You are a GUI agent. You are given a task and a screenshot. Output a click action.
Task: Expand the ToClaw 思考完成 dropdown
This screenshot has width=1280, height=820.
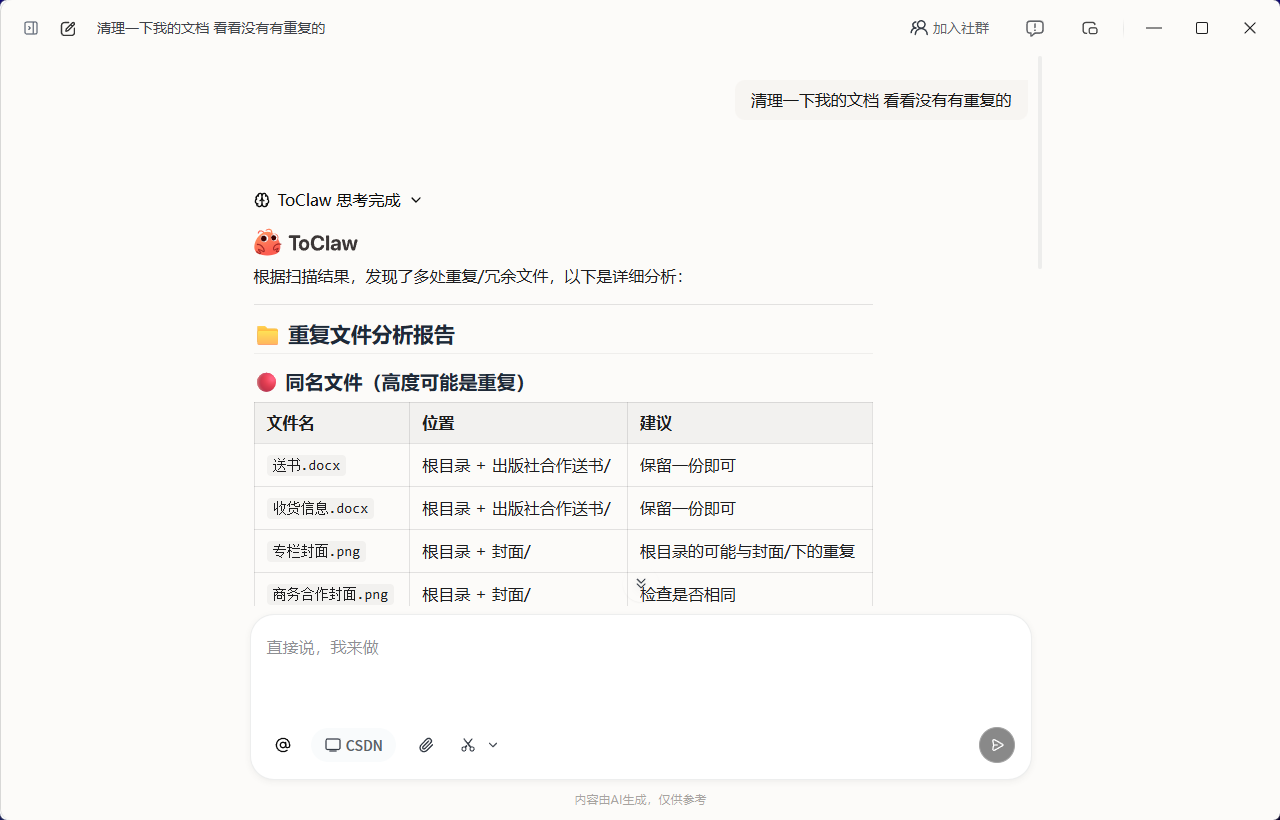(417, 200)
